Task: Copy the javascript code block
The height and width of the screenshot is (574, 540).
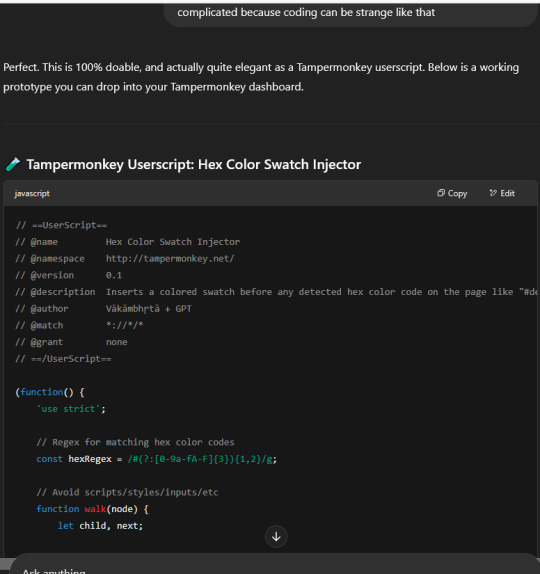Action: pos(452,193)
